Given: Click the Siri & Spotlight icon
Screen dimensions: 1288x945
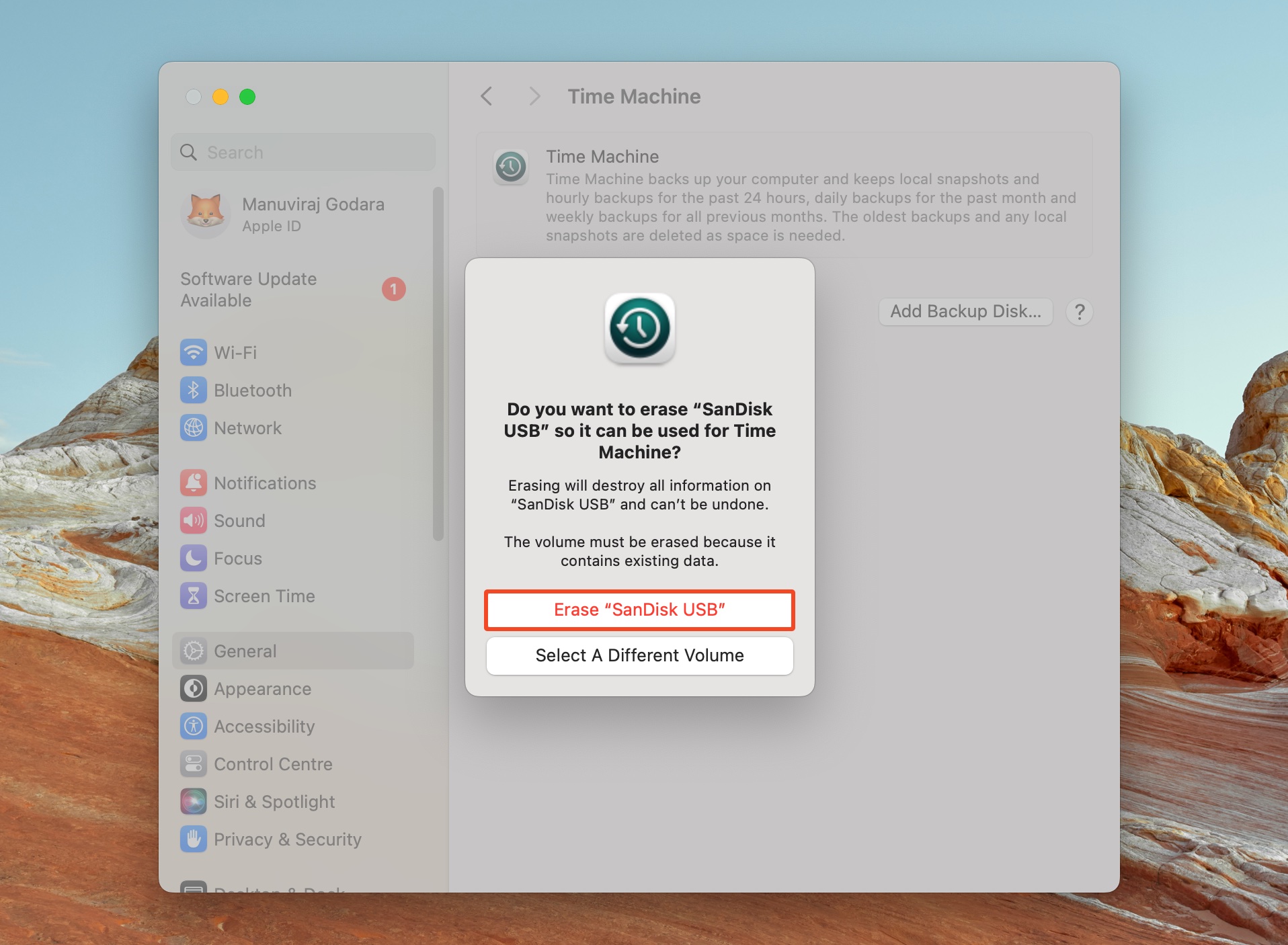Looking at the screenshot, I should point(194,801).
